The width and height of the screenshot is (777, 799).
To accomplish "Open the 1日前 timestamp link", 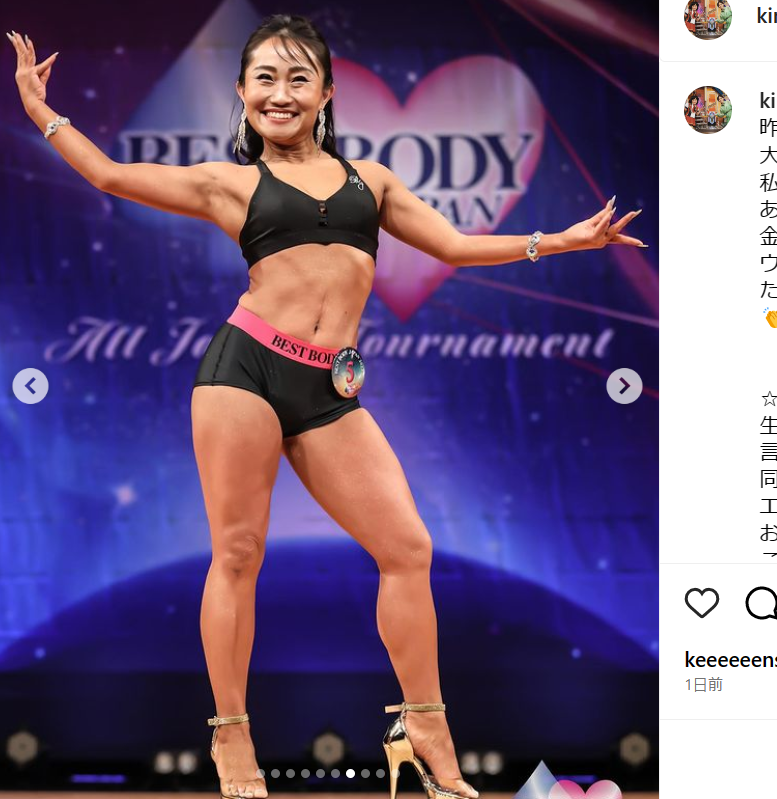I will 704,684.
